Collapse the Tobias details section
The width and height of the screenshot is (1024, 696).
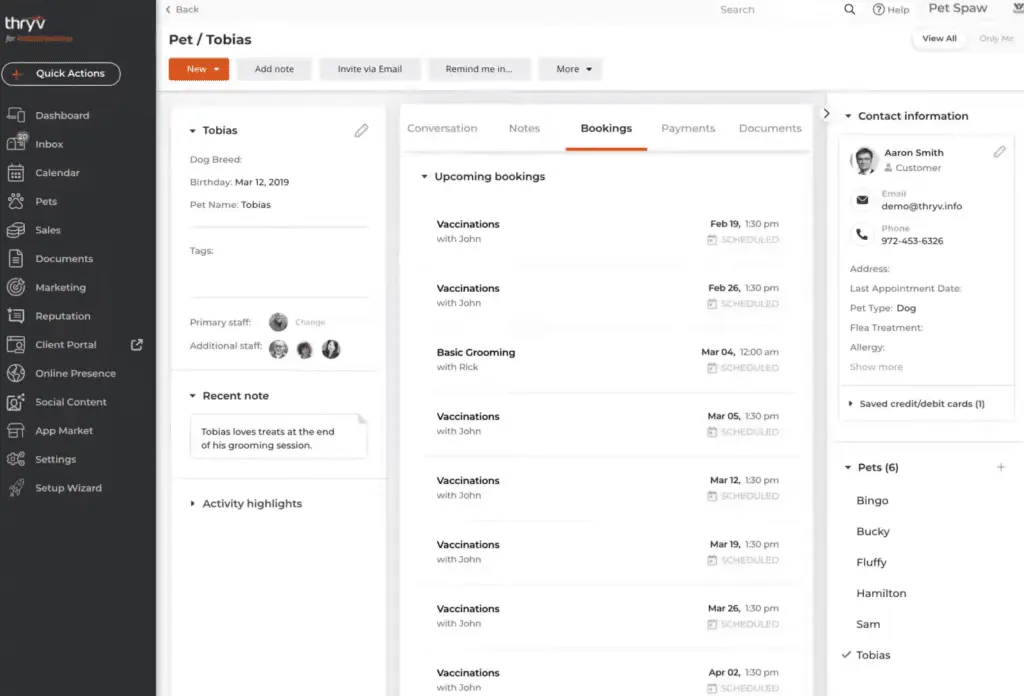click(193, 131)
